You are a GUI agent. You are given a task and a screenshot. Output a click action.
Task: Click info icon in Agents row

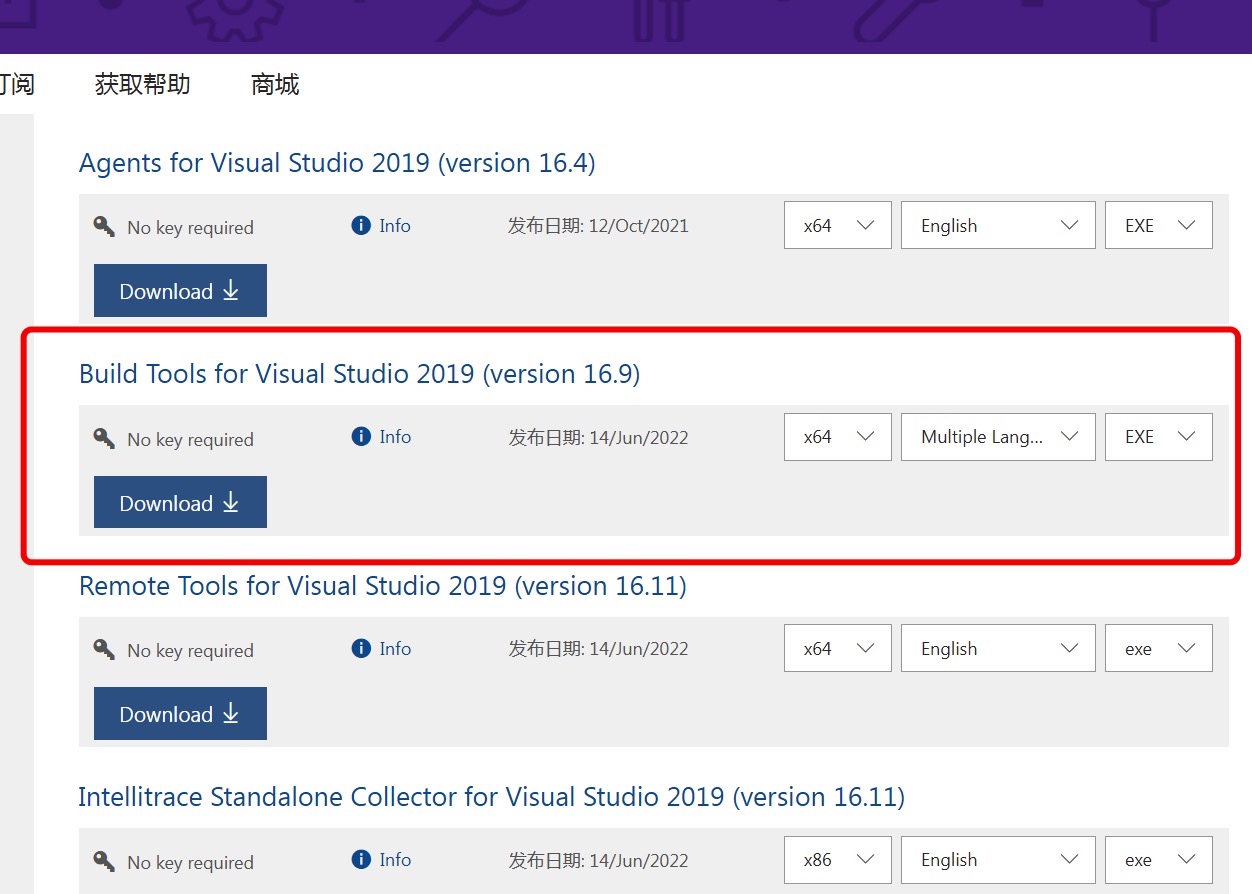[x=361, y=226]
